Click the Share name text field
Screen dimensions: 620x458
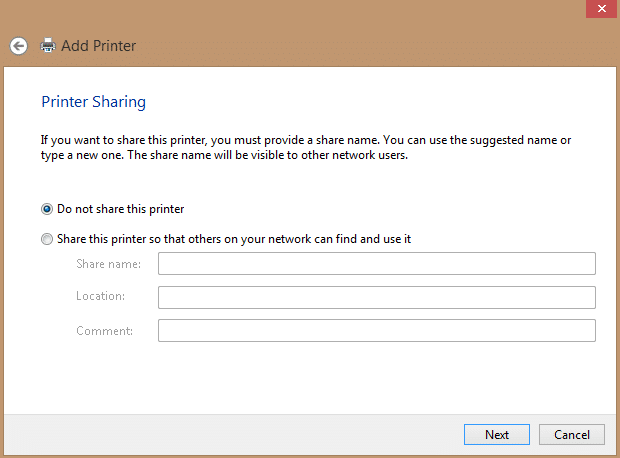pyautogui.click(x=376, y=263)
